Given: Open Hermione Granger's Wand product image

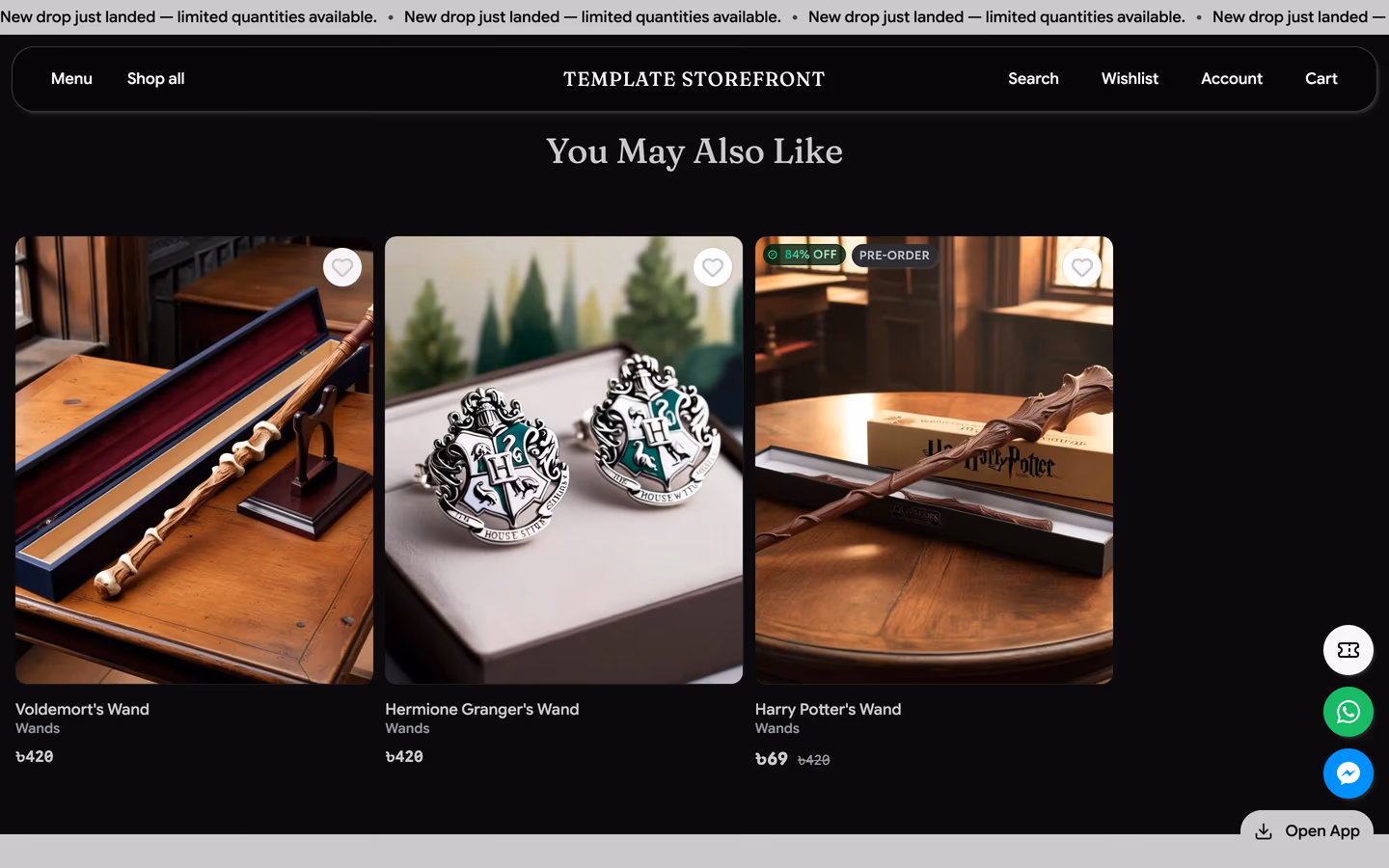Looking at the screenshot, I should coord(563,460).
